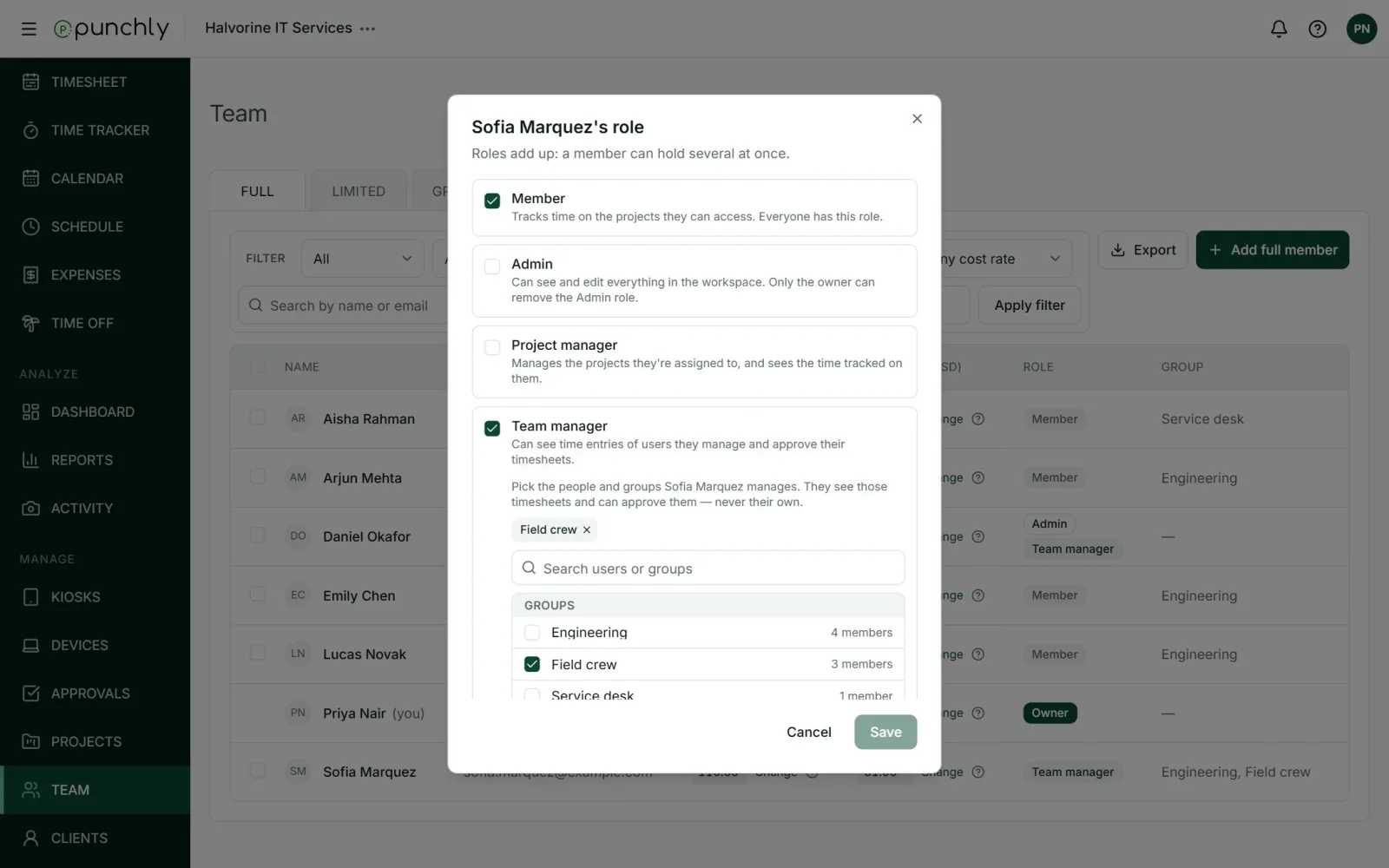Open Projects page
The height and width of the screenshot is (868, 1389).
tap(95, 741)
